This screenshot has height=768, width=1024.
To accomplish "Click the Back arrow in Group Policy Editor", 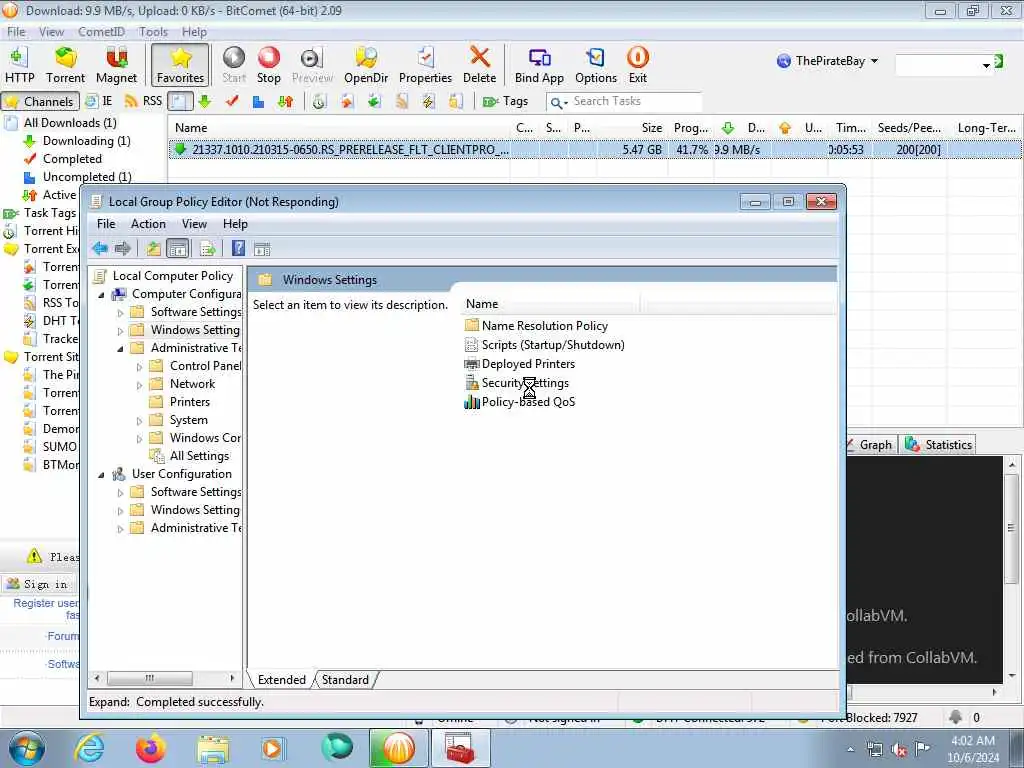I will point(100,248).
